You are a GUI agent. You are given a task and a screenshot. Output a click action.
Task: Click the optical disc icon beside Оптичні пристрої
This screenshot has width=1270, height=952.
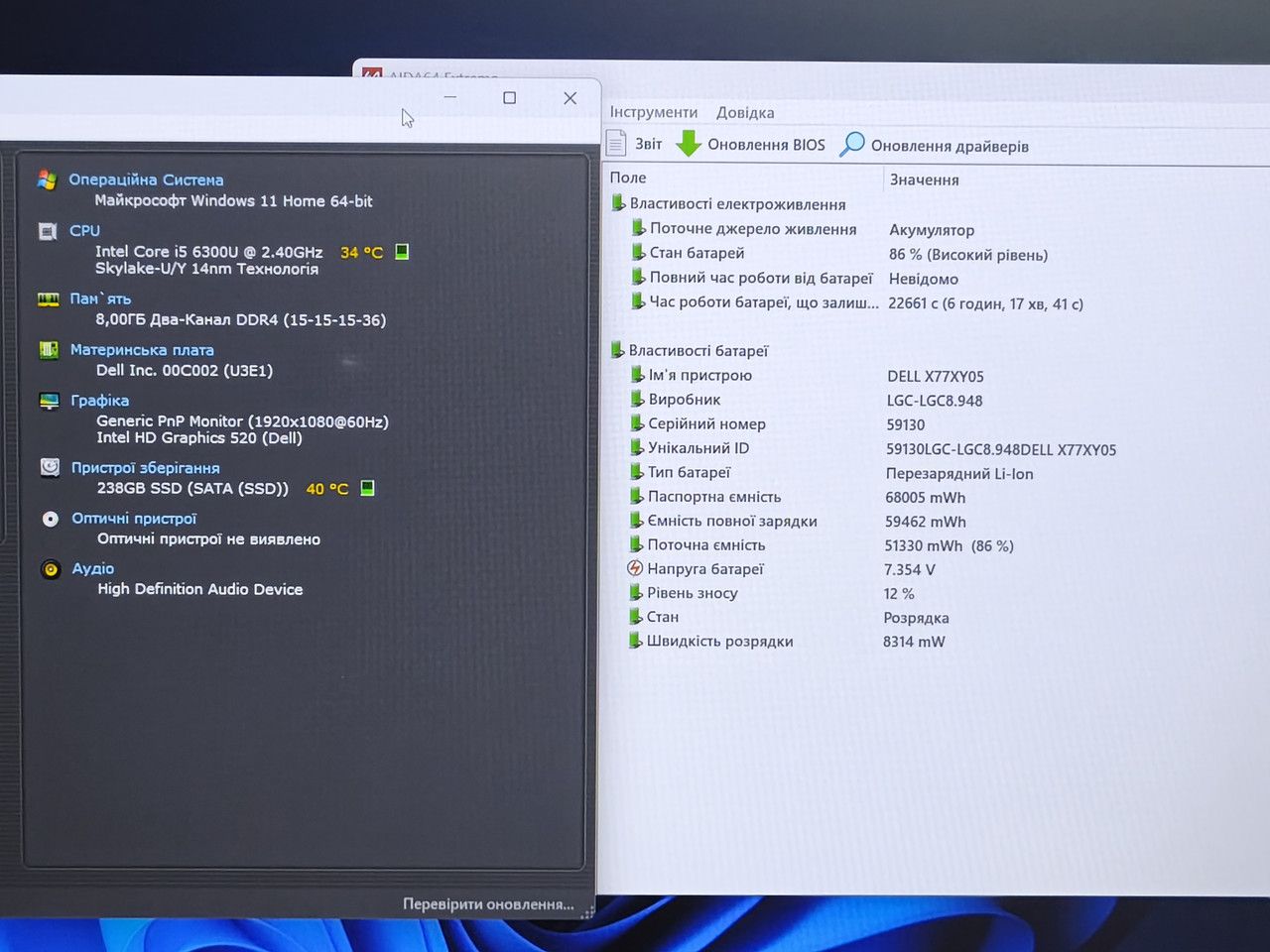(51, 519)
